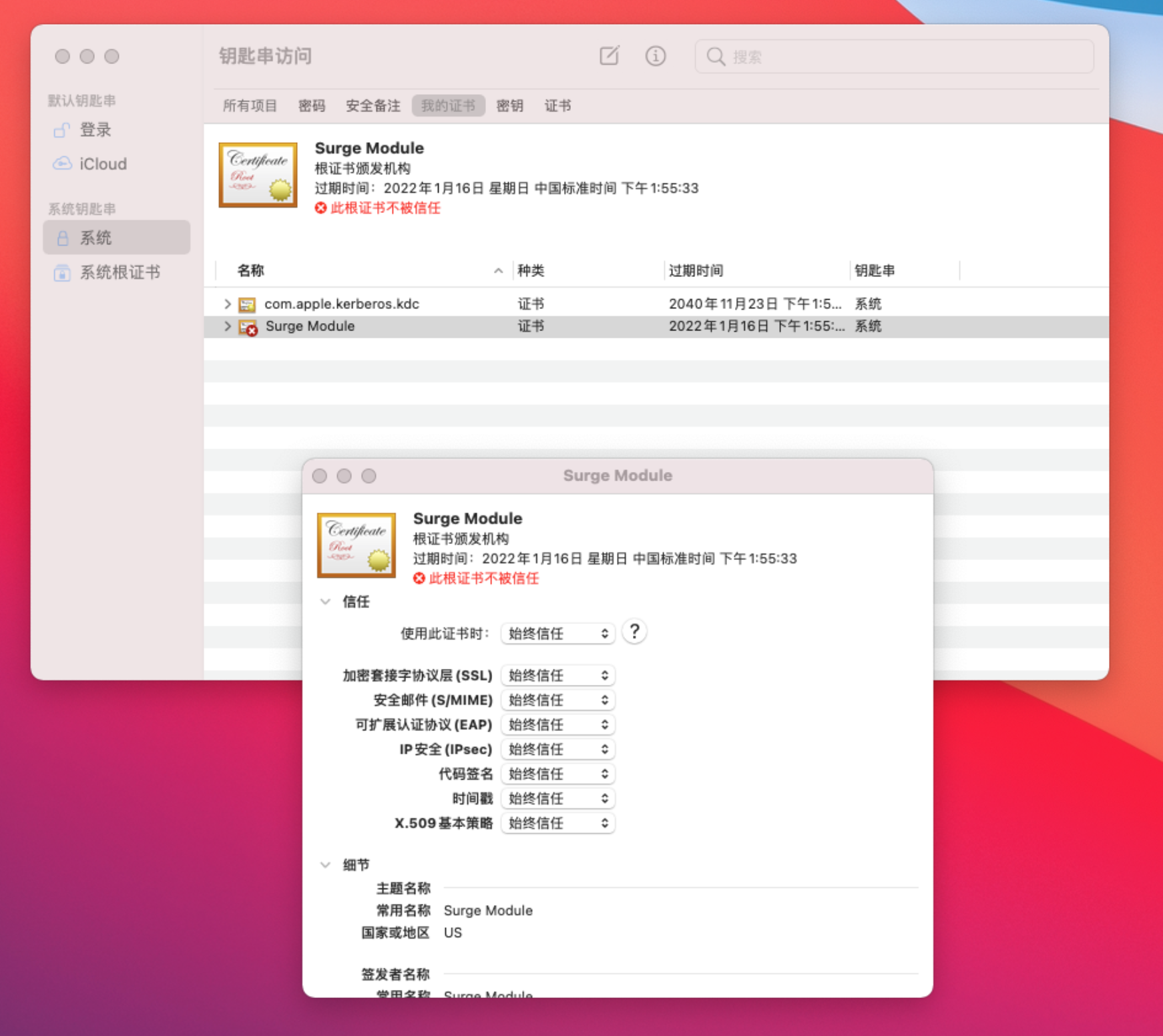Expand the com.apple.kerberos.kdc row
1163x1036 pixels.
tap(227, 304)
